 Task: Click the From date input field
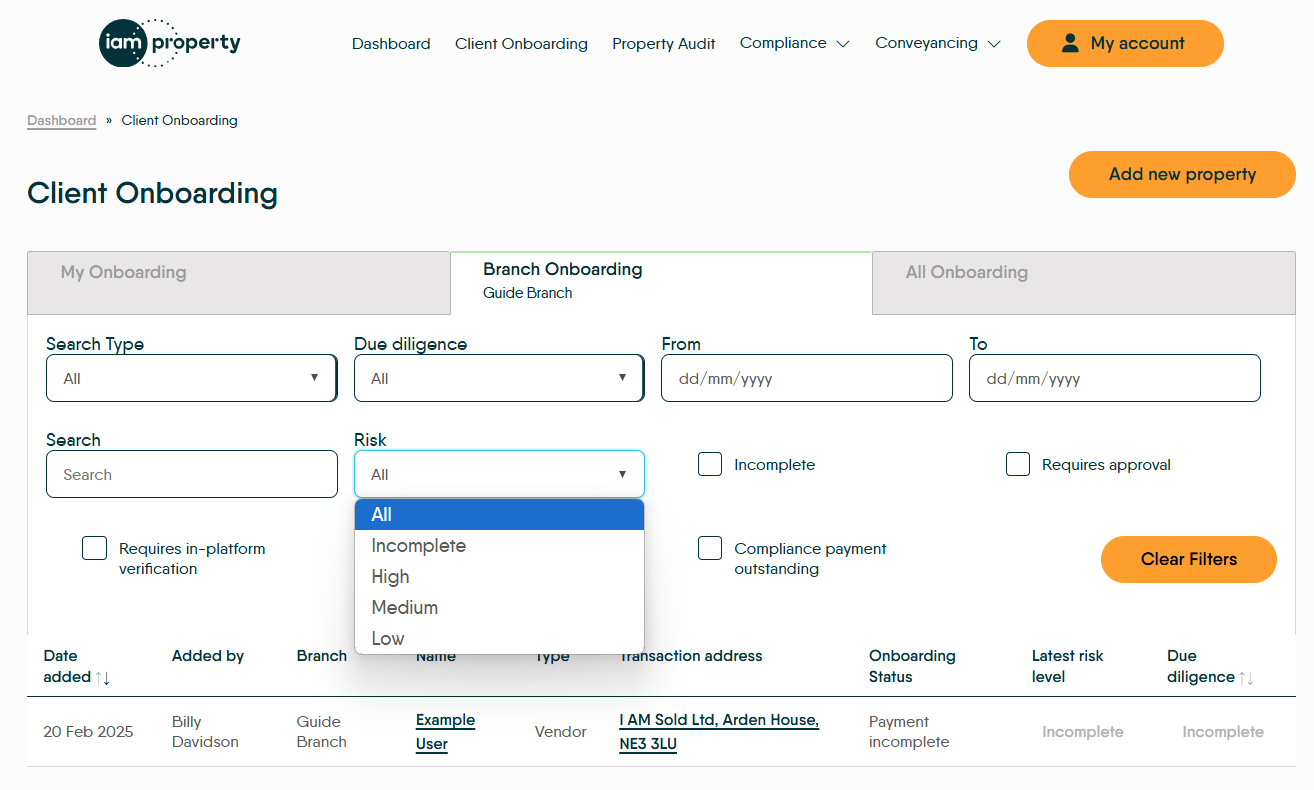806,379
